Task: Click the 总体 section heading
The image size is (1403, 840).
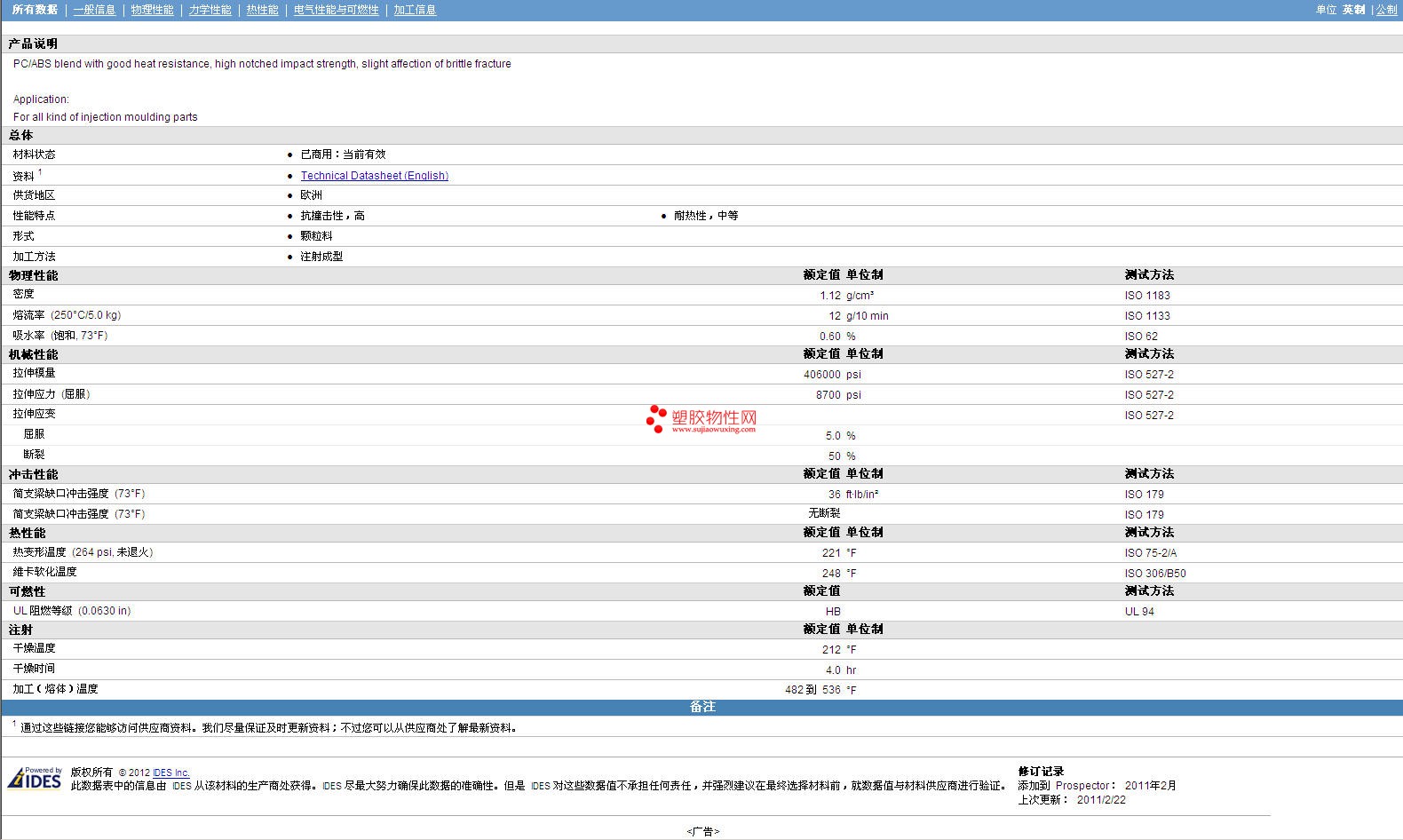Action: point(20,136)
